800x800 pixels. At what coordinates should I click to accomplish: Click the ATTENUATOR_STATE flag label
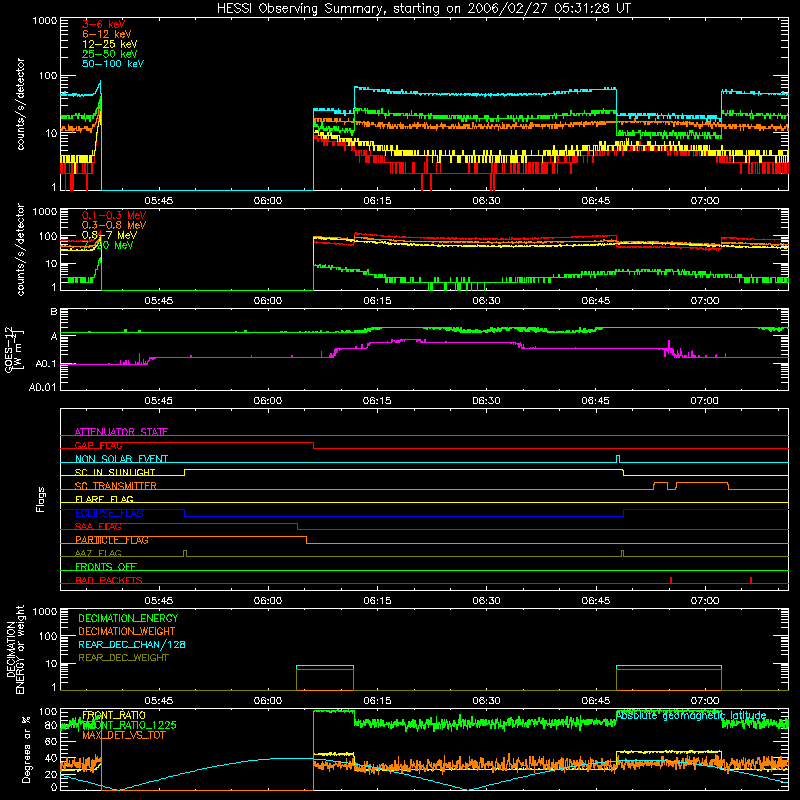pos(121,432)
